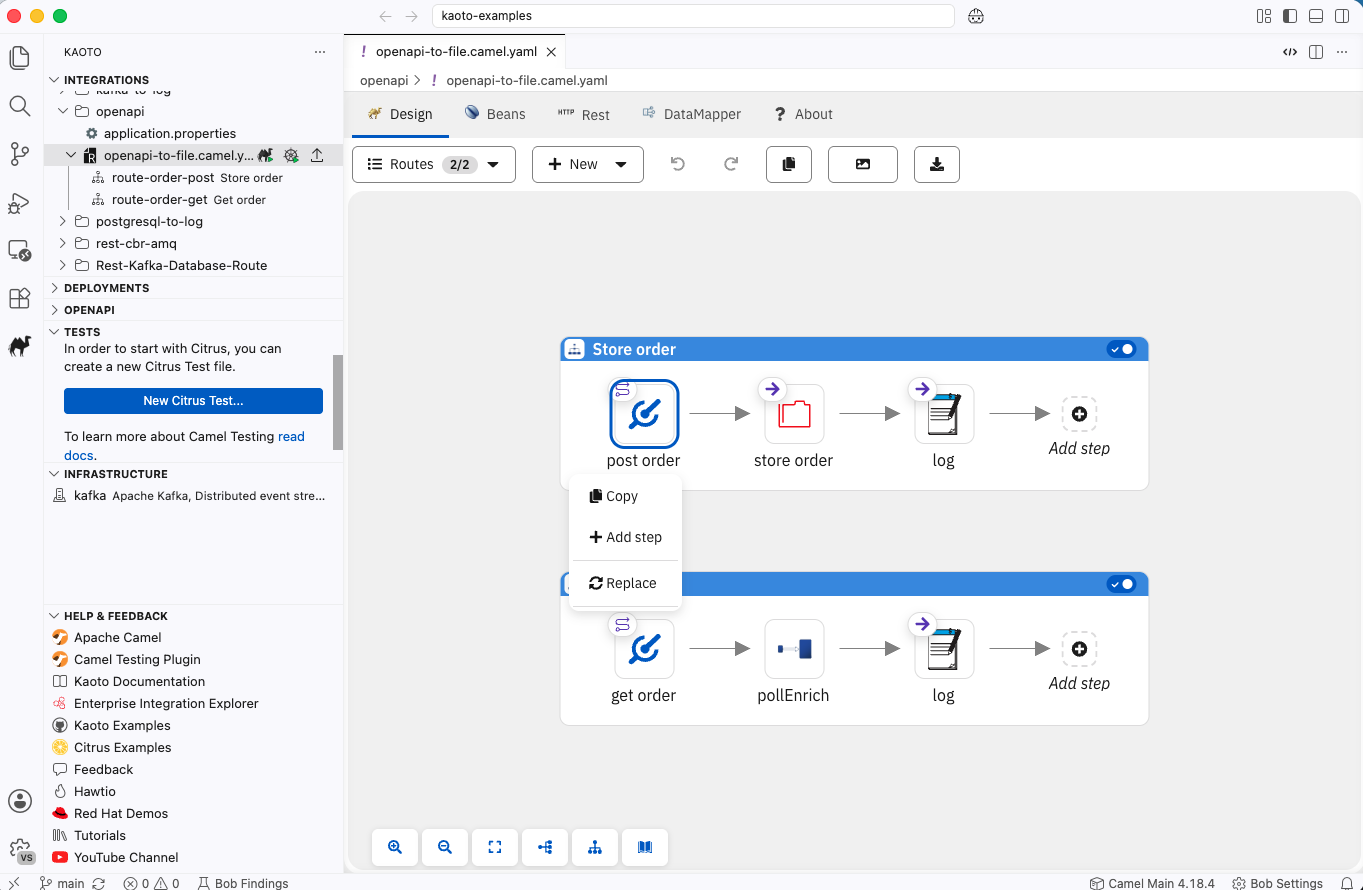This screenshot has width=1363, height=890.
Task: Open the catalog book icon
Action: [645, 847]
